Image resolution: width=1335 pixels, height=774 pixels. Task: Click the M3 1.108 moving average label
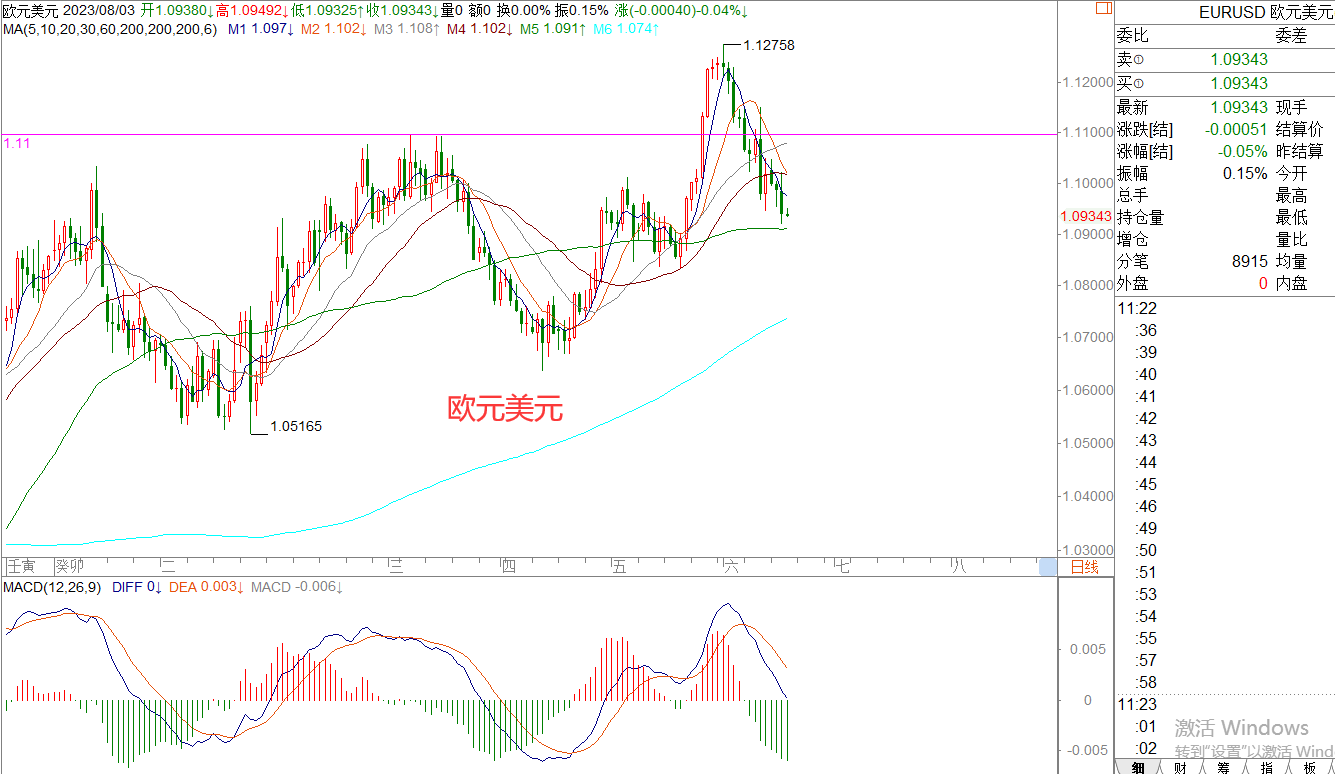(407, 29)
